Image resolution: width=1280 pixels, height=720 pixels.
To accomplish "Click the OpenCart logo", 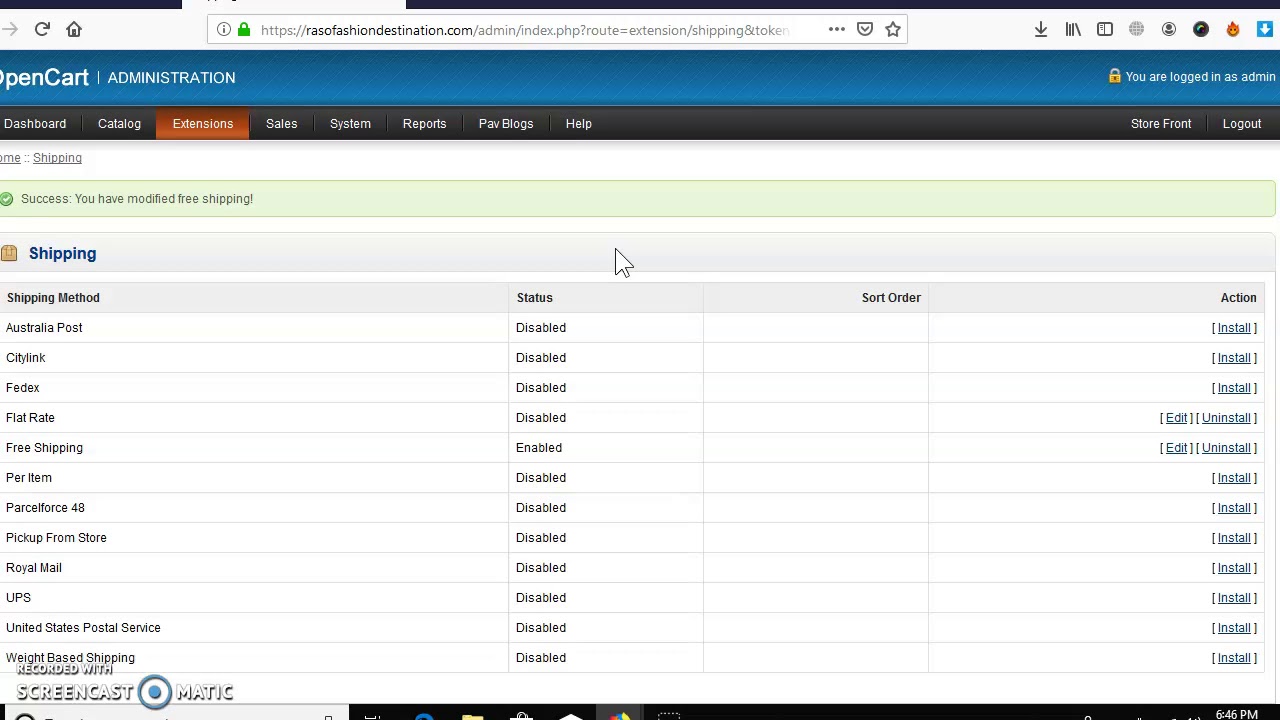I will click(44, 78).
